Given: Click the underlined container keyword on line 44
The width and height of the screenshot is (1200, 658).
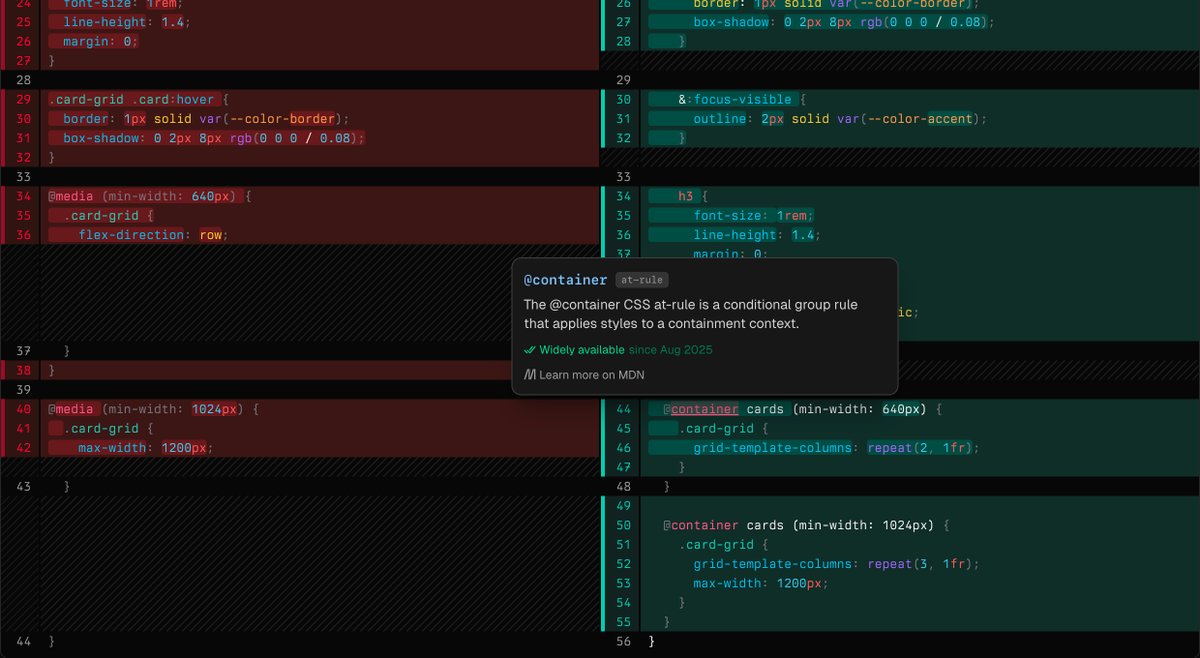Looking at the screenshot, I should (705, 409).
